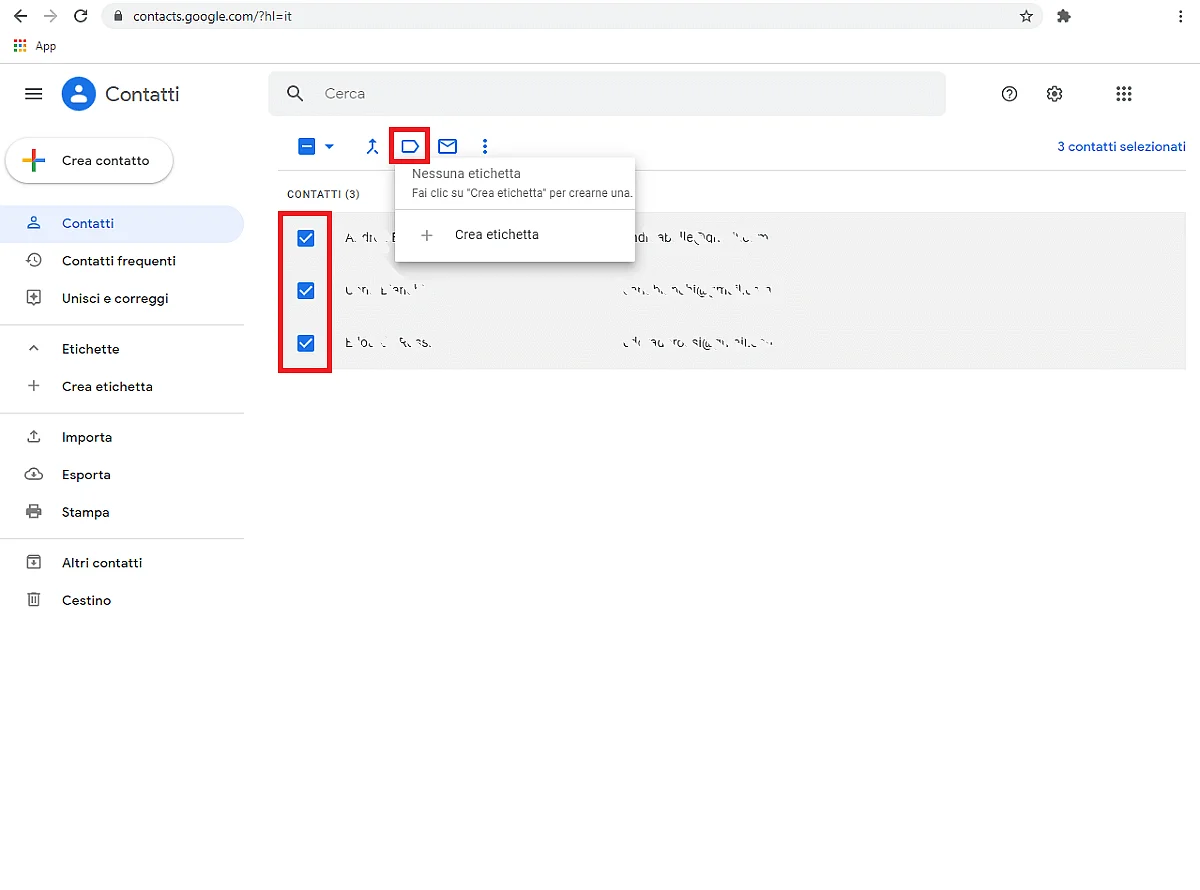
Task: Click the search magnifier icon
Action: (x=295, y=93)
